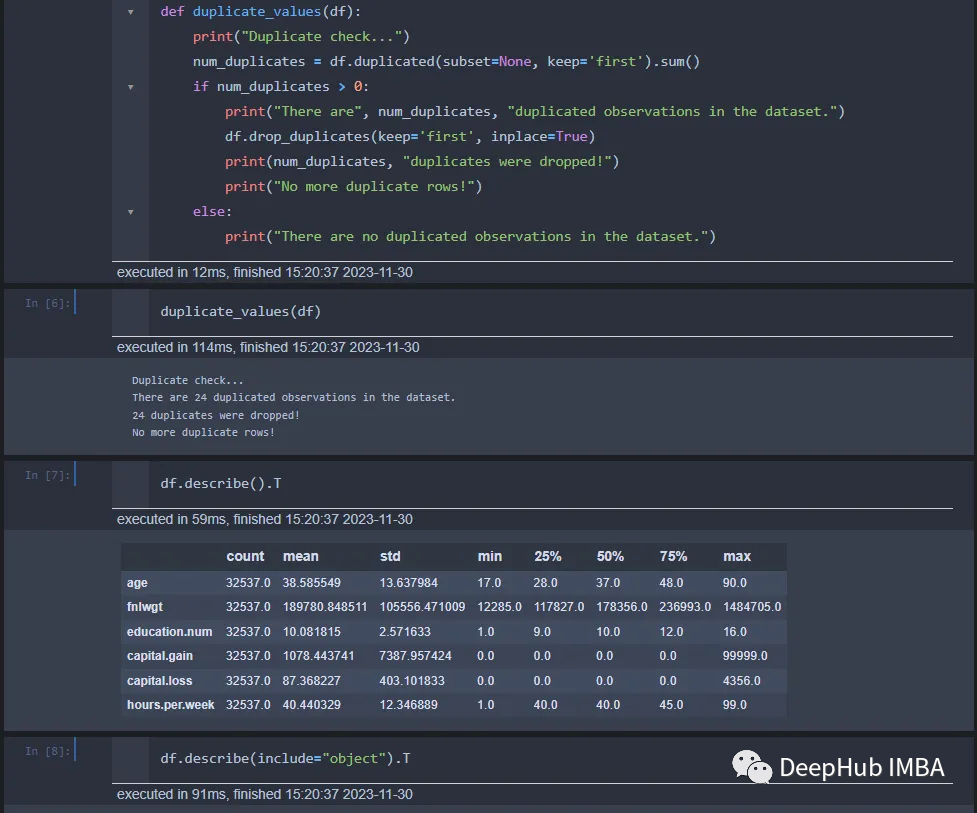The image size is (977, 813).
Task: Click the df.describe(include="object").T input
Action: (x=285, y=759)
